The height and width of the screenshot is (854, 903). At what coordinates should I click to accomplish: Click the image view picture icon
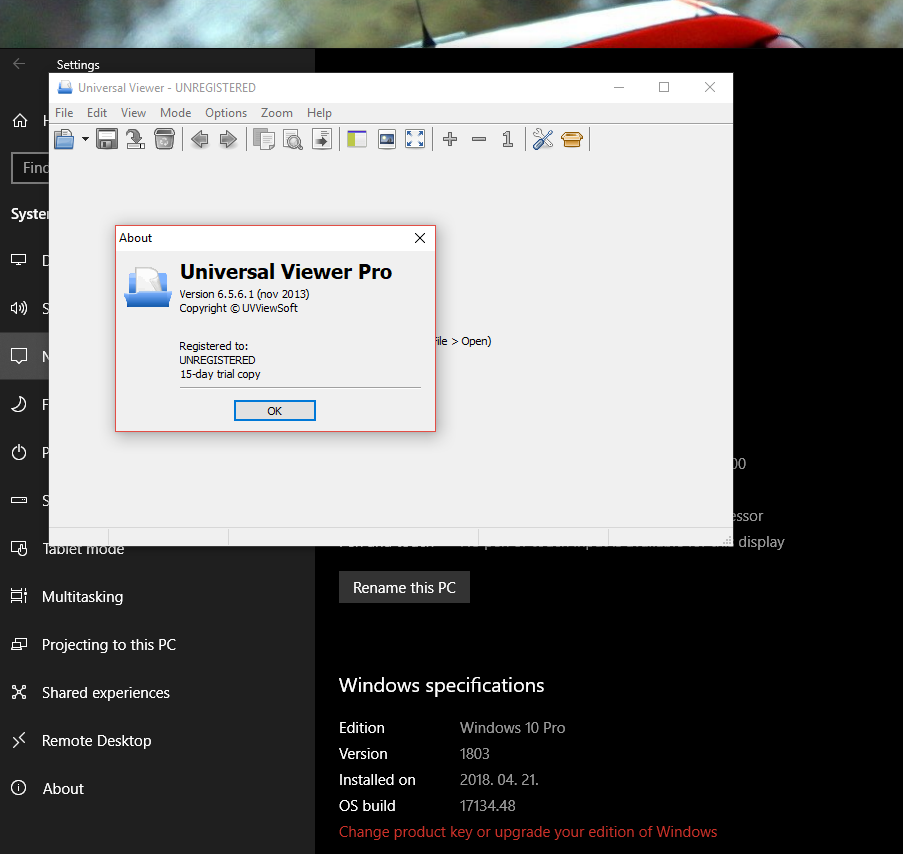pos(387,139)
